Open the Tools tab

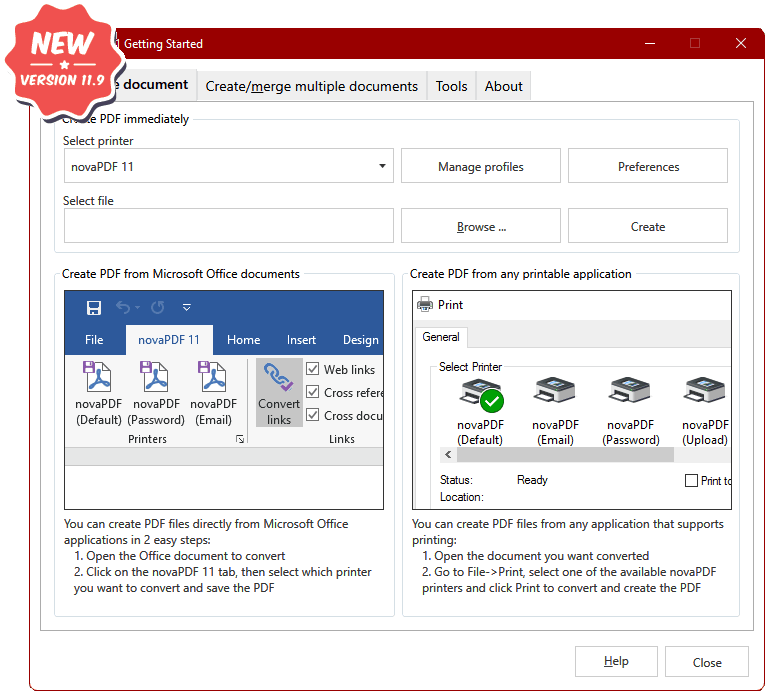(x=451, y=86)
